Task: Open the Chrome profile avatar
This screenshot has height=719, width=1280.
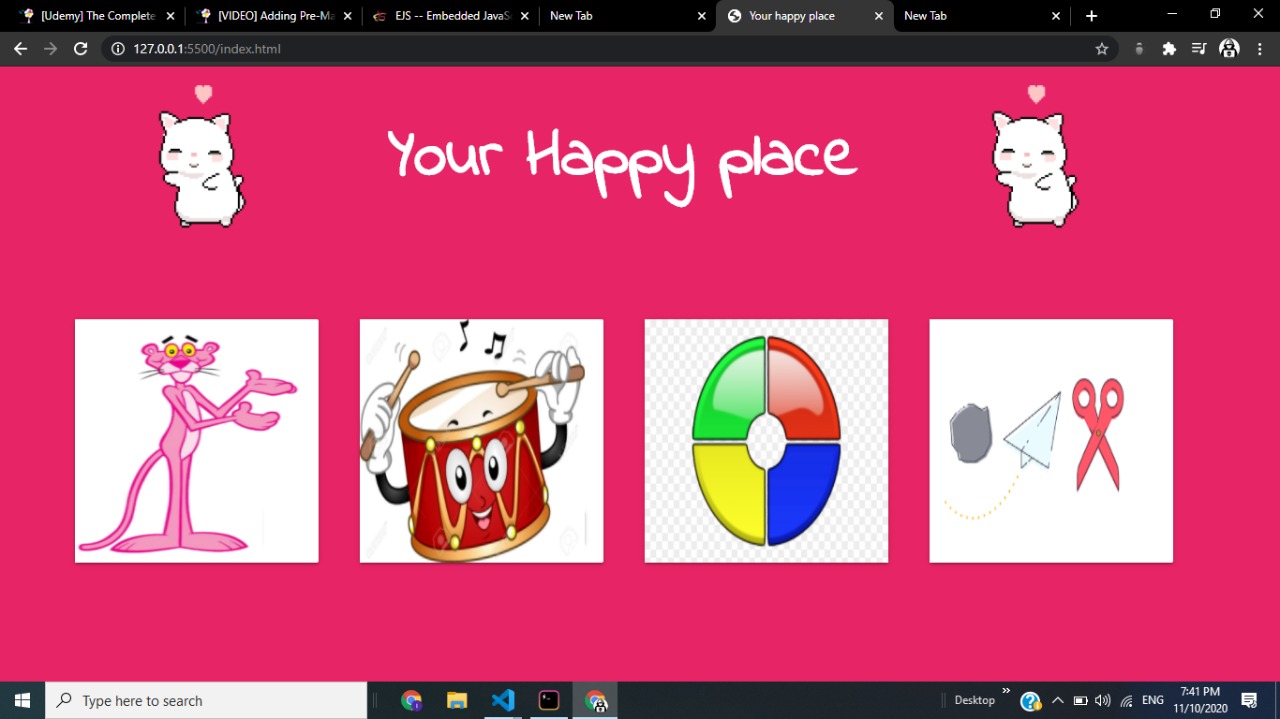Action: coord(1230,48)
